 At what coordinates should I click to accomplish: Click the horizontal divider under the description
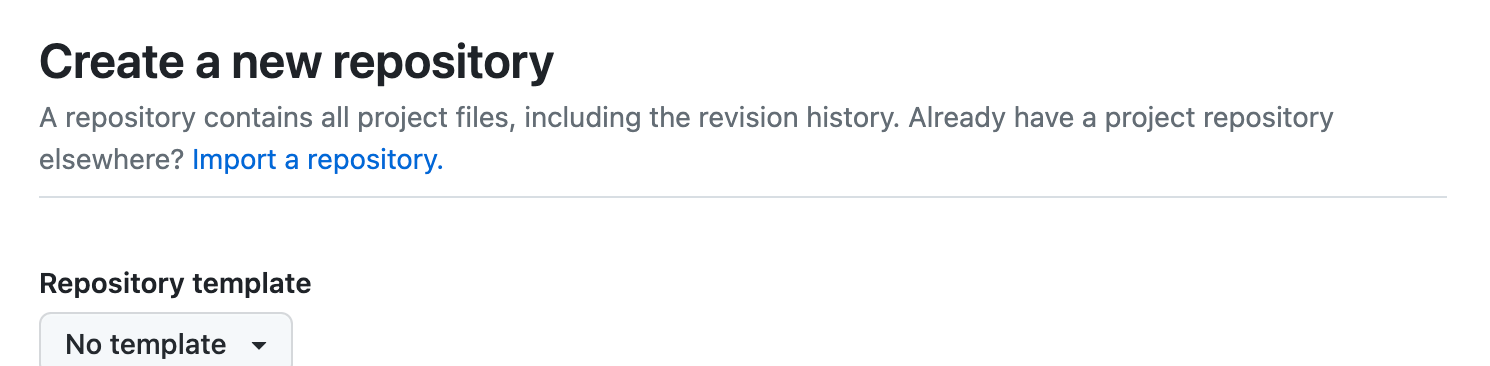coord(743,197)
